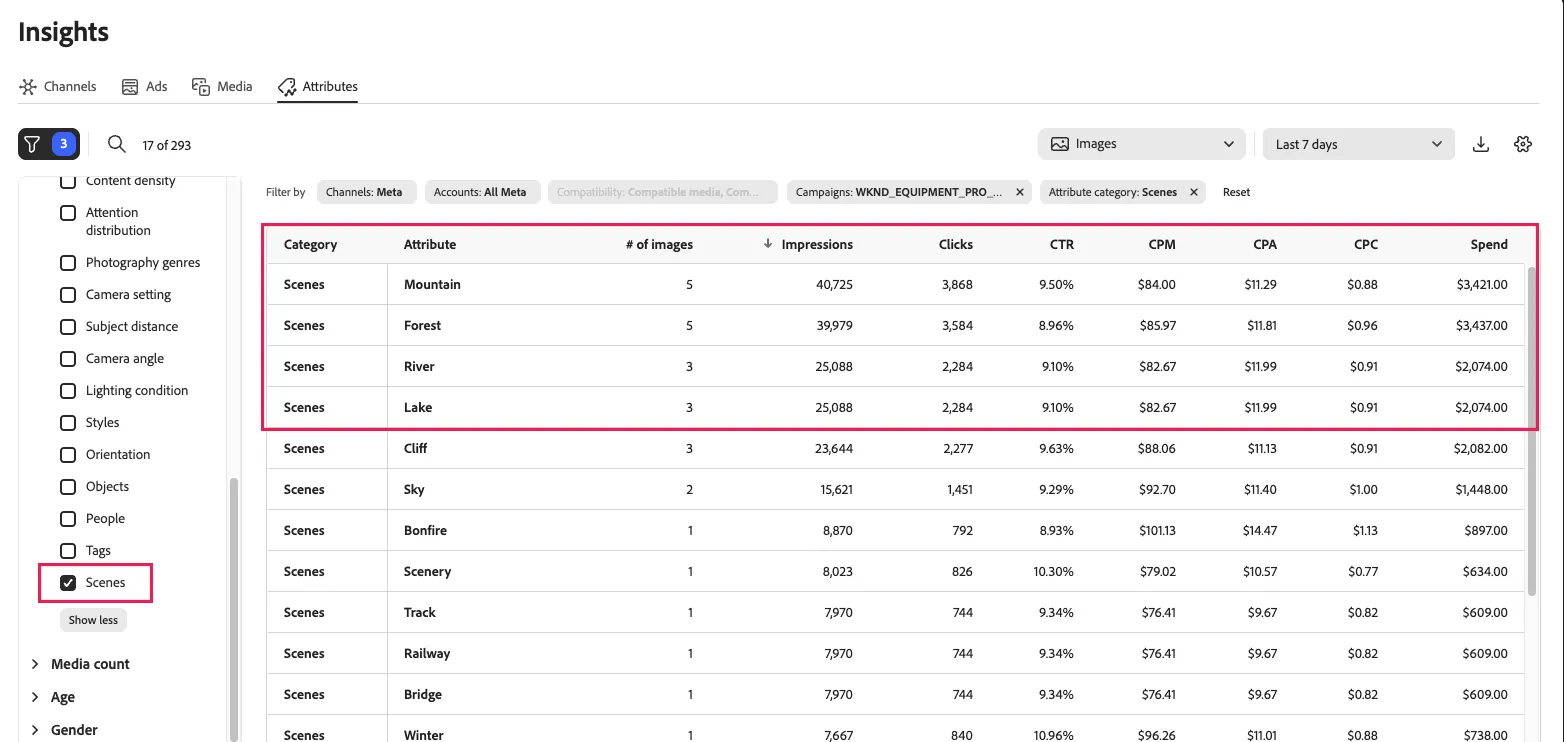Uncheck the Scenes checkbox
The height and width of the screenshot is (742, 1564).
68,583
